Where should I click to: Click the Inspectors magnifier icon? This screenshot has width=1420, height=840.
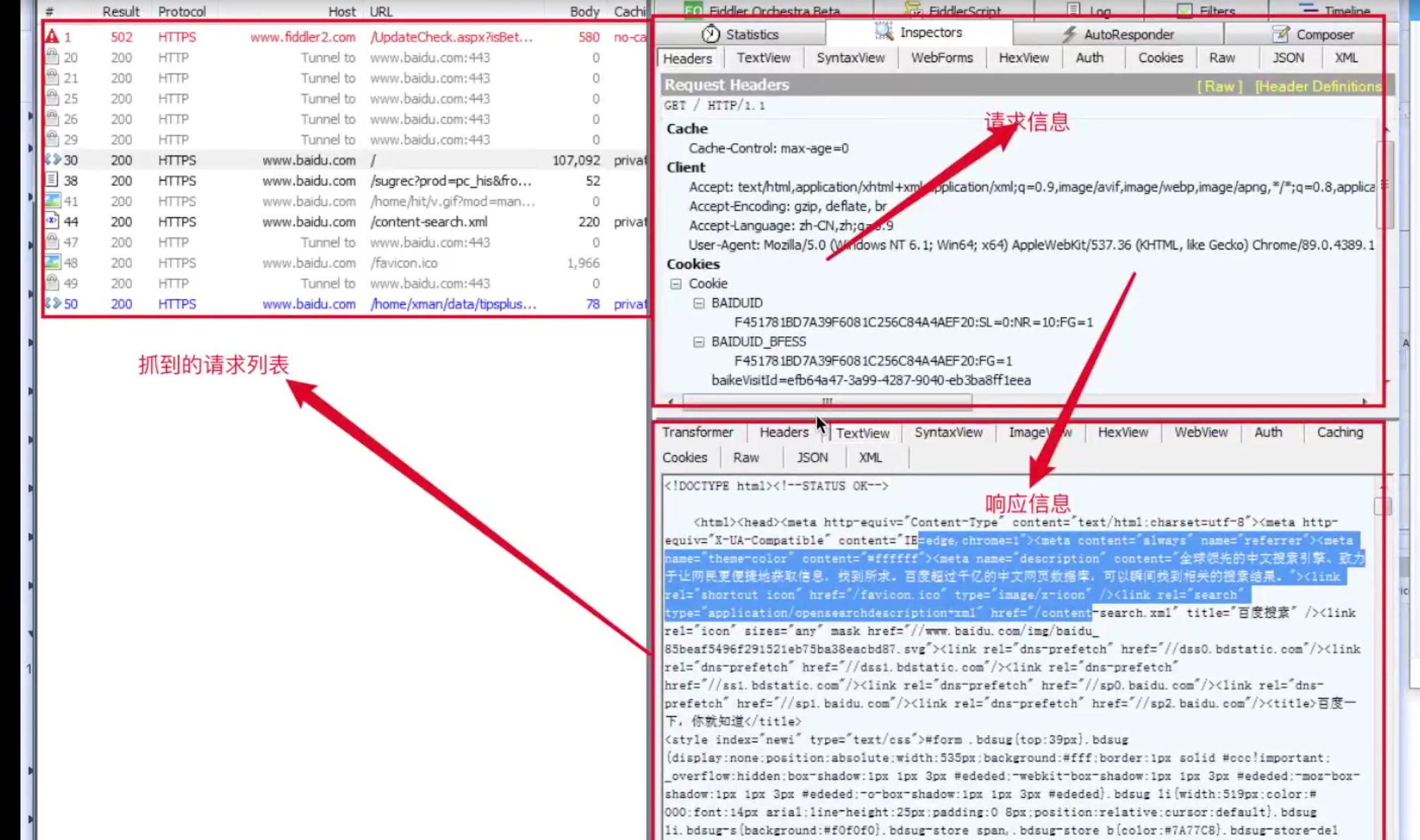tap(883, 32)
